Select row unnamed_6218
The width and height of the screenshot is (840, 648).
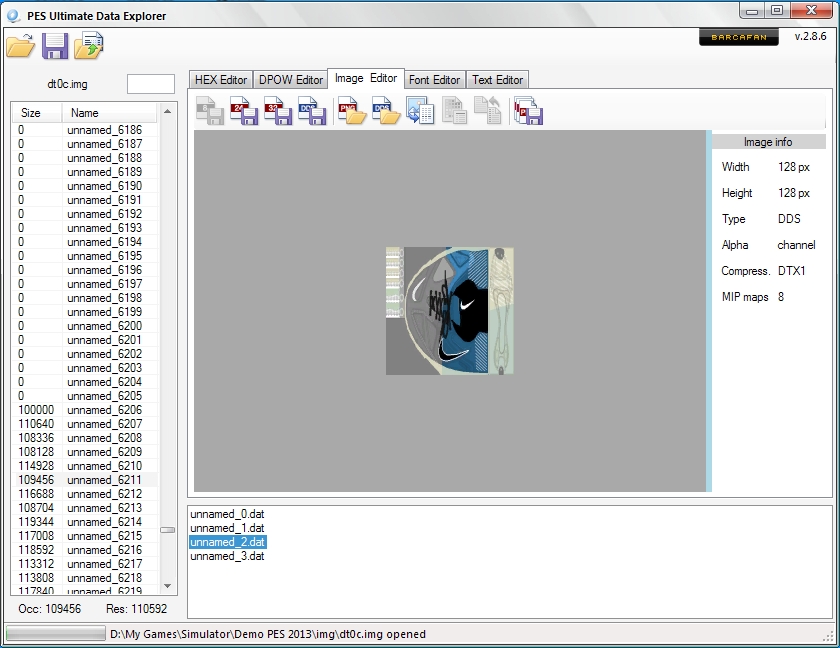click(x=85, y=578)
